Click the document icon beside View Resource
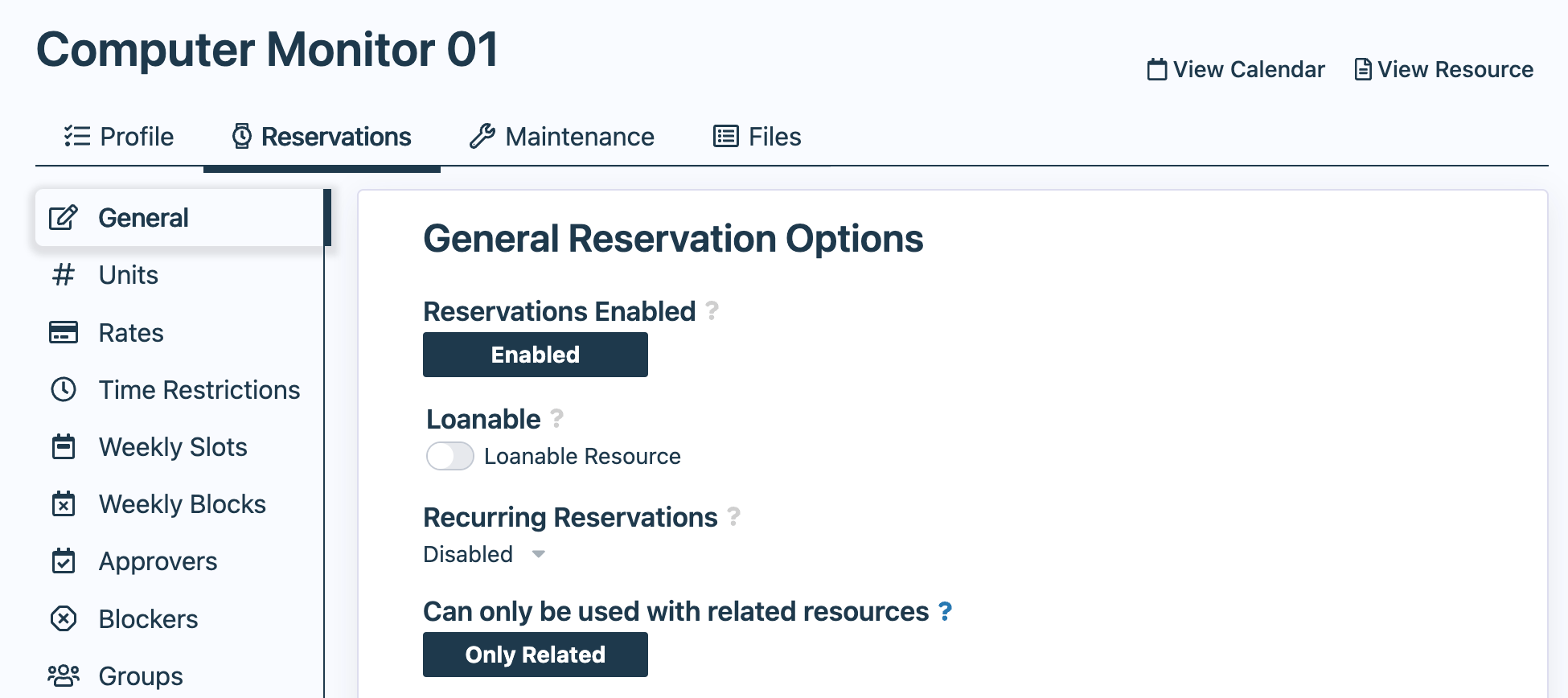Viewport: 1568px width, 698px height. (x=1362, y=70)
